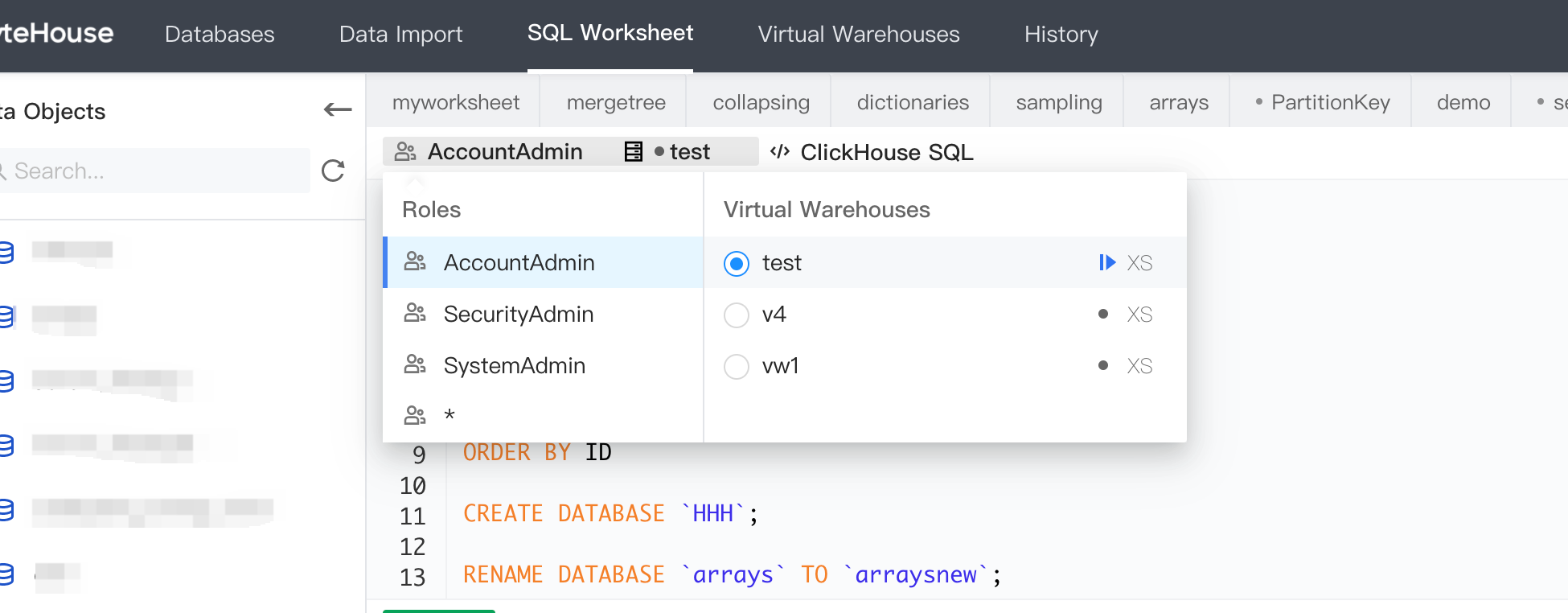Screen dimensions: 1568x613
Task: Click the user-group icon beside SecurityAdmin
Action: click(415, 313)
